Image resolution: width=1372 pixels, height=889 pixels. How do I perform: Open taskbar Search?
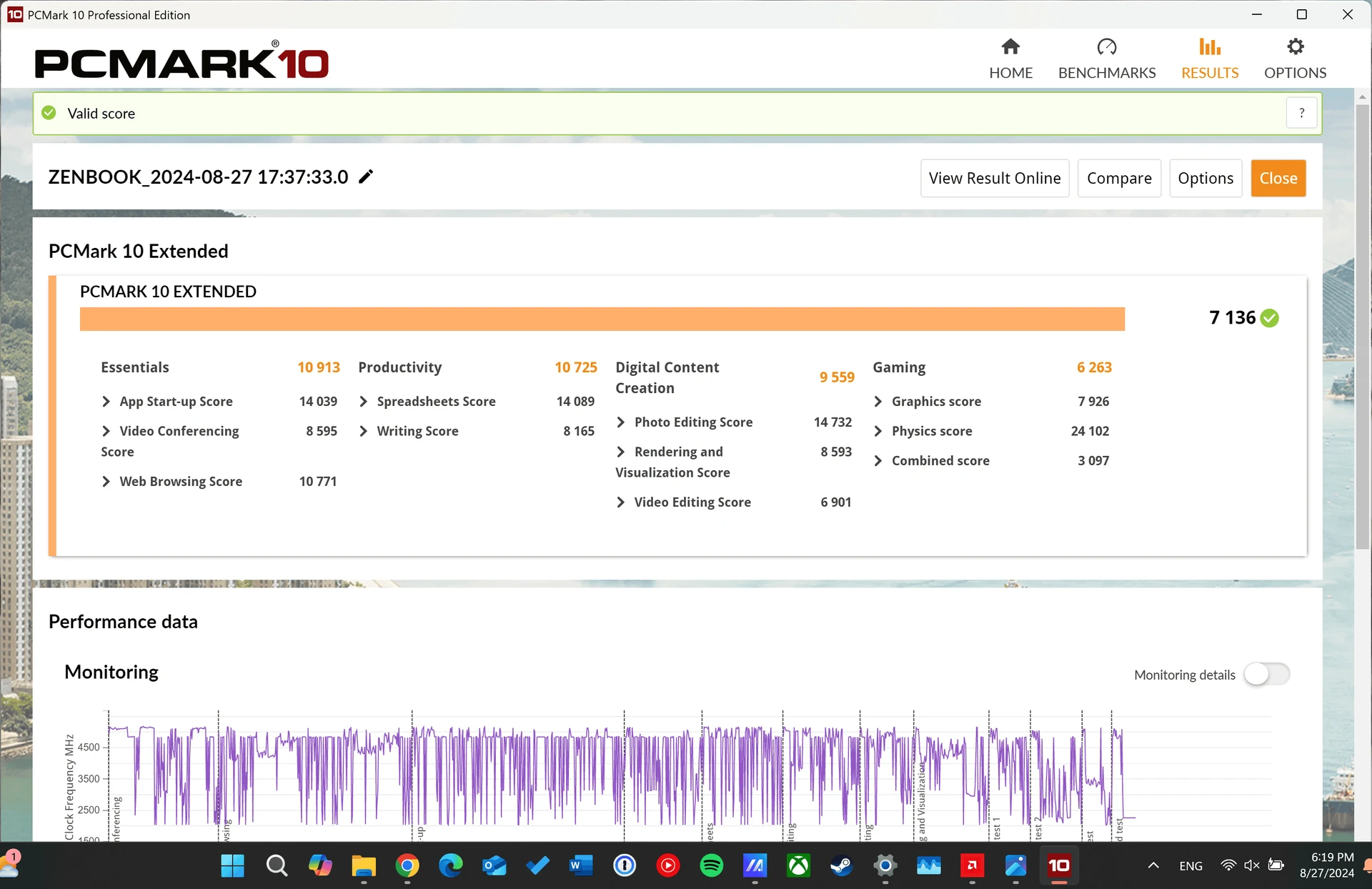click(277, 866)
